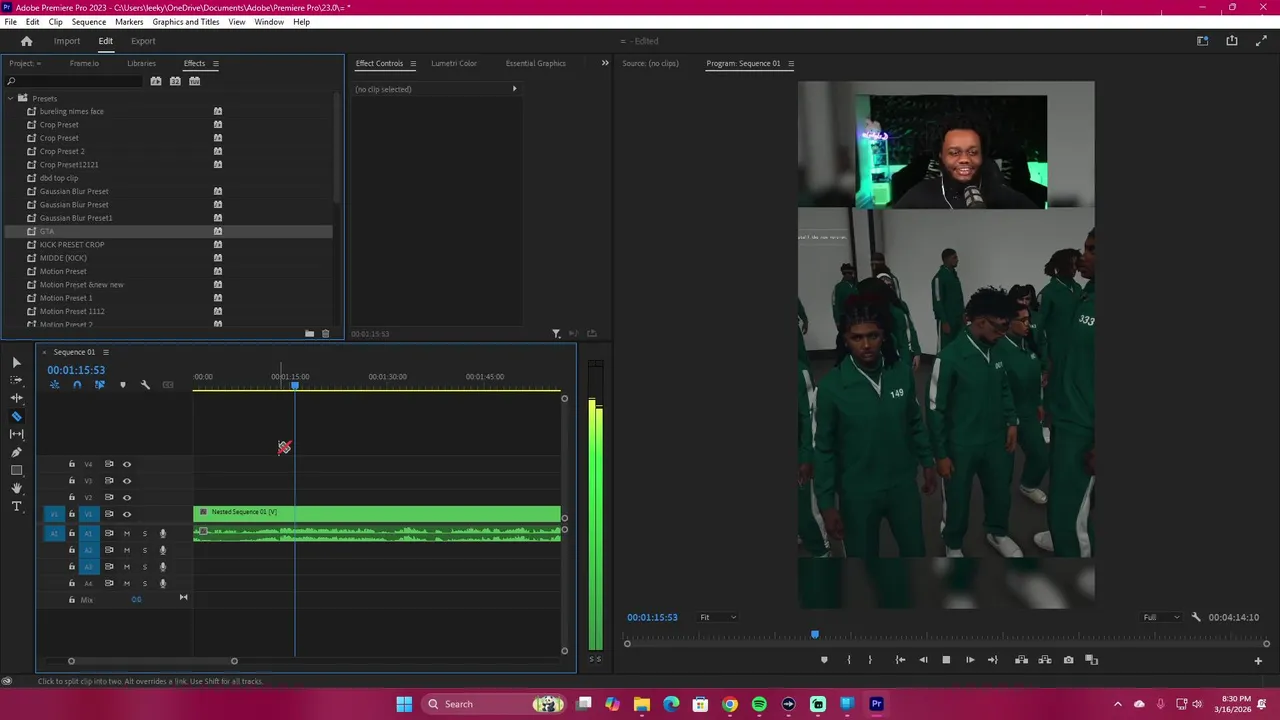Step back one frame

coord(923,660)
